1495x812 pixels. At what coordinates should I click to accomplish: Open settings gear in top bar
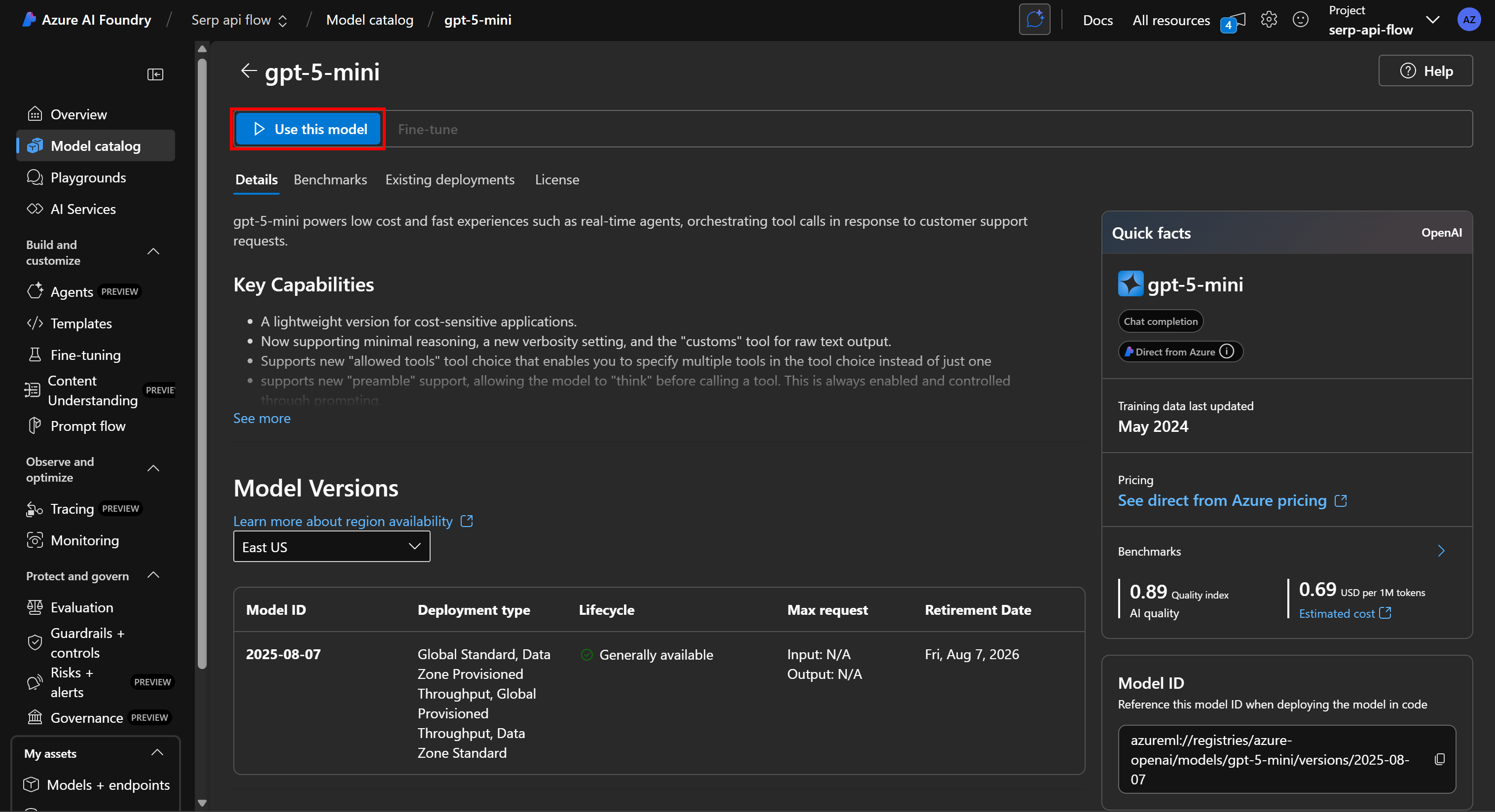click(1269, 20)
